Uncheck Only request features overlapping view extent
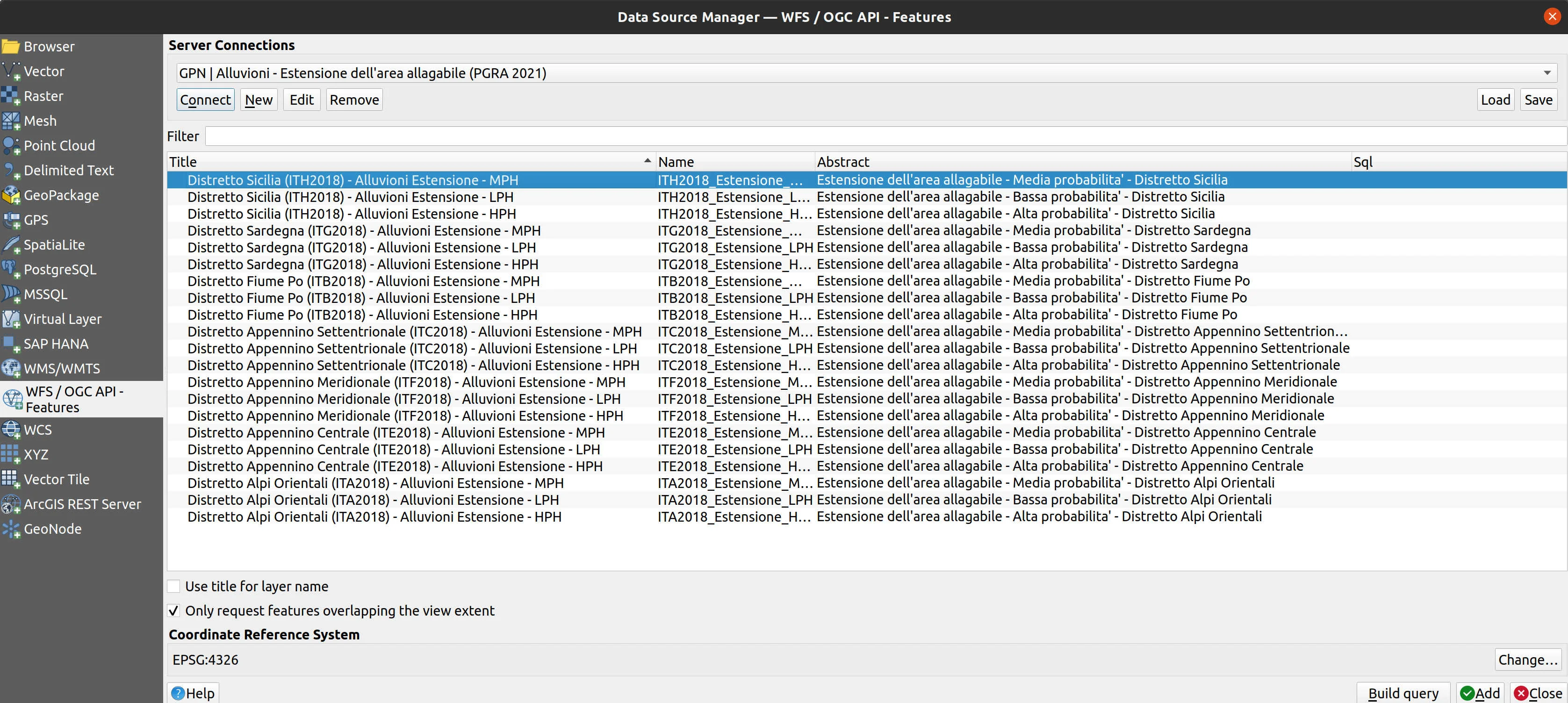Viewport: 1568px width, 703px height. (173, 610)
